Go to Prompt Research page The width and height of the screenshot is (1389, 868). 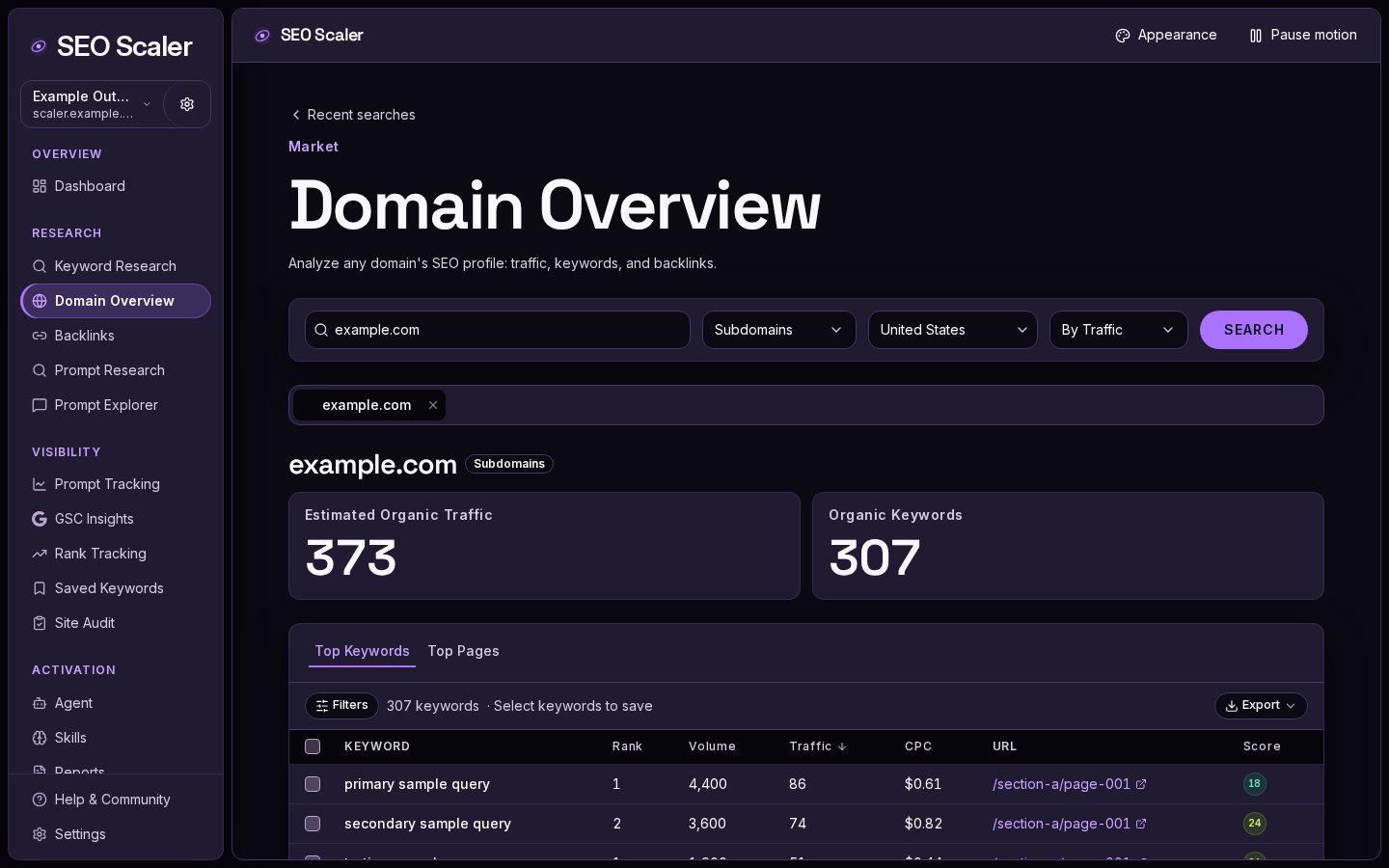point(116,370)
